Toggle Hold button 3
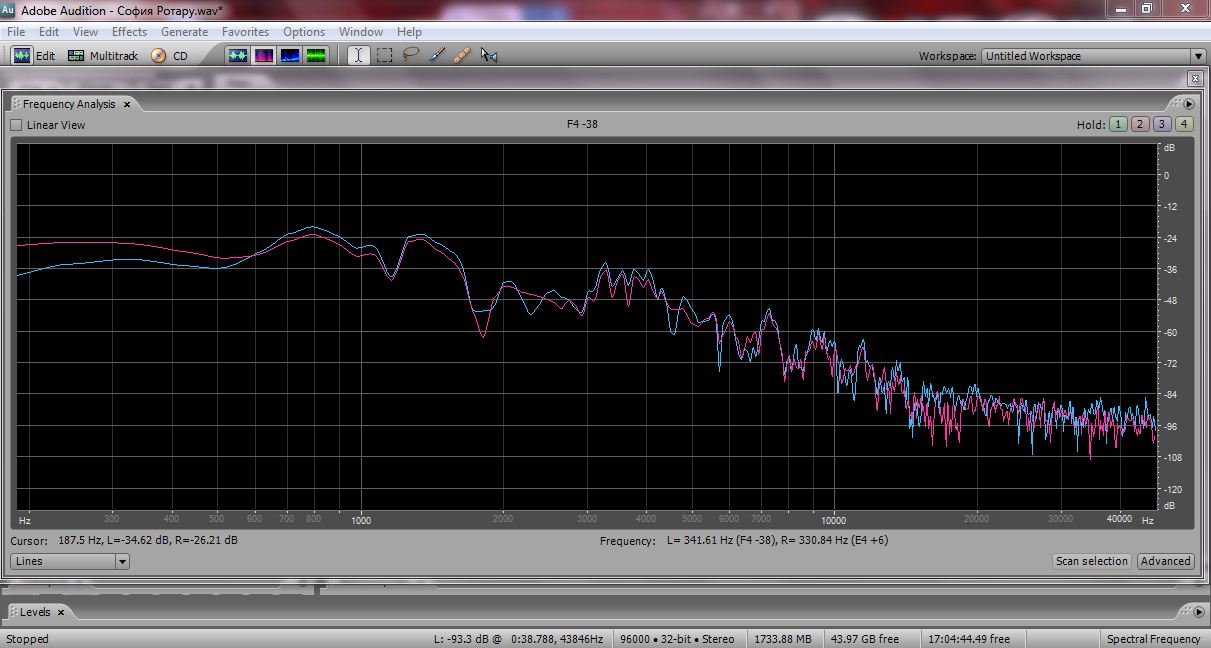 (x=1161, y=125)
